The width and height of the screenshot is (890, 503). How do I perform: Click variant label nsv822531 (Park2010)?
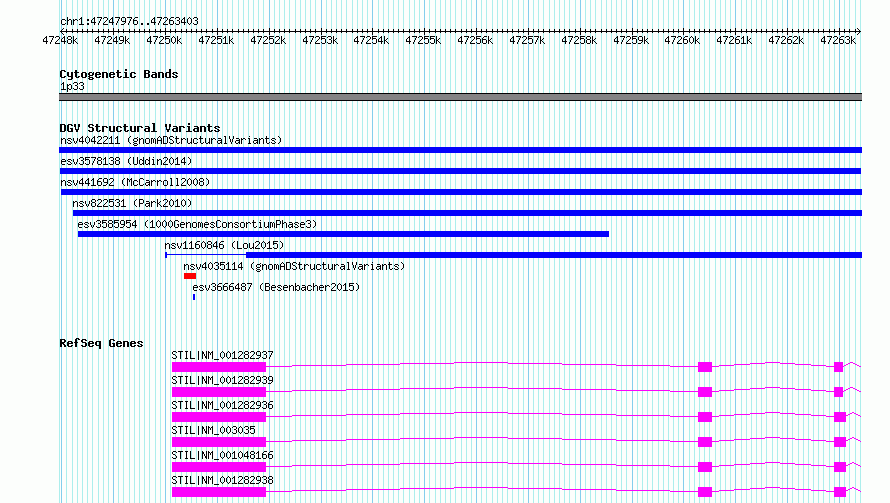(x=132, y=203)
